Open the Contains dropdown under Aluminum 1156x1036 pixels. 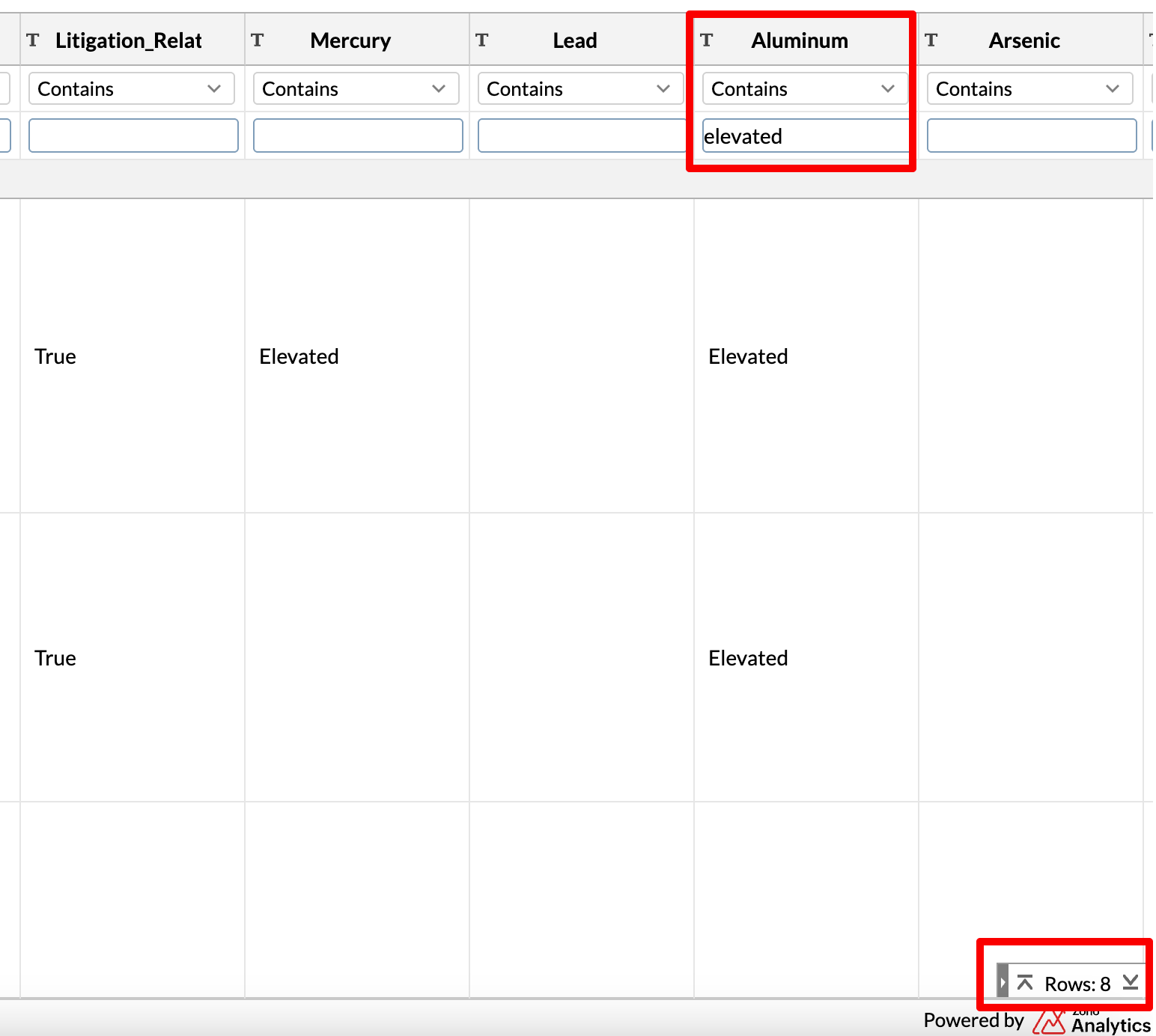806,88
